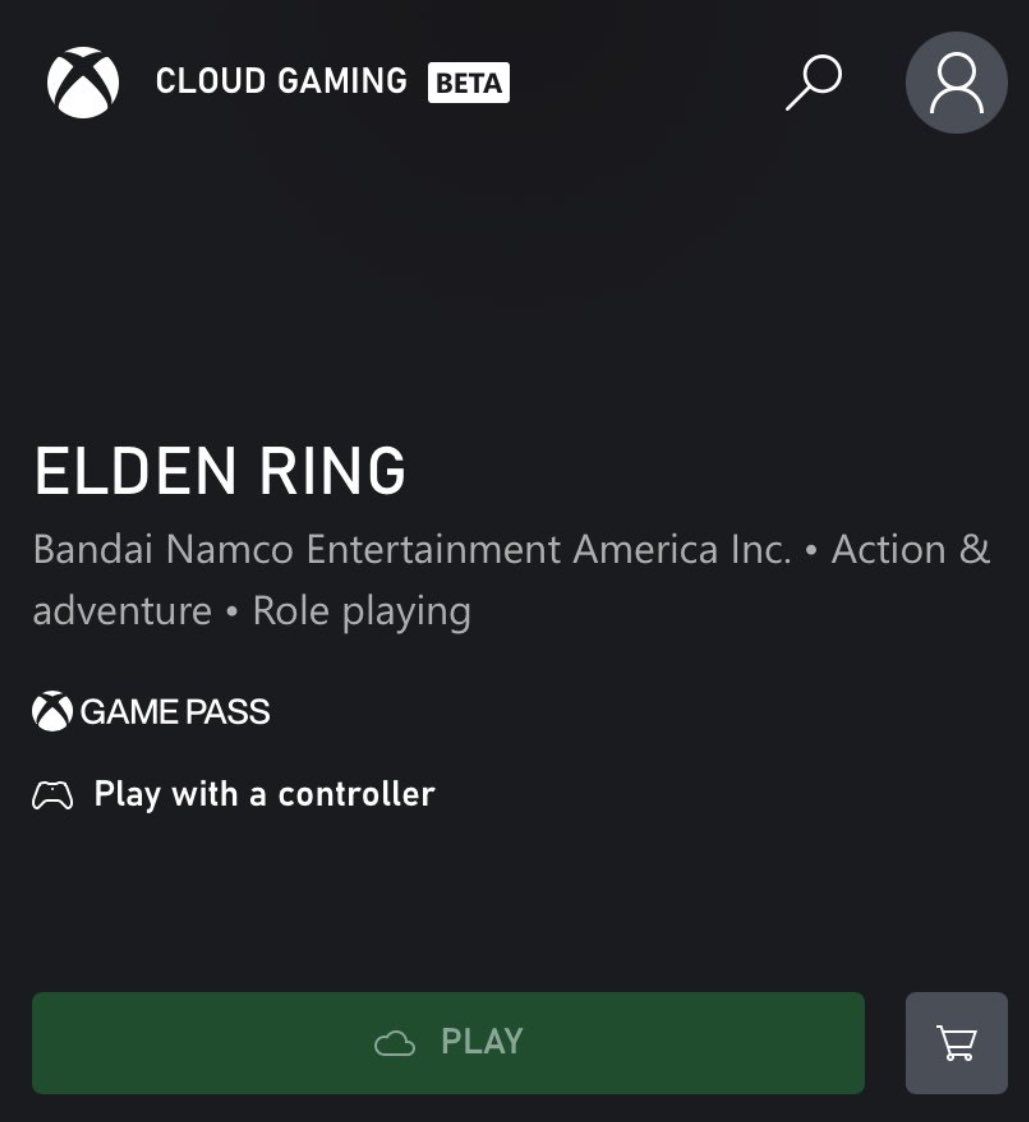Screen dimensions: 1029x1122
Task: Click the shopping cart button
Action: point(956,1043)
